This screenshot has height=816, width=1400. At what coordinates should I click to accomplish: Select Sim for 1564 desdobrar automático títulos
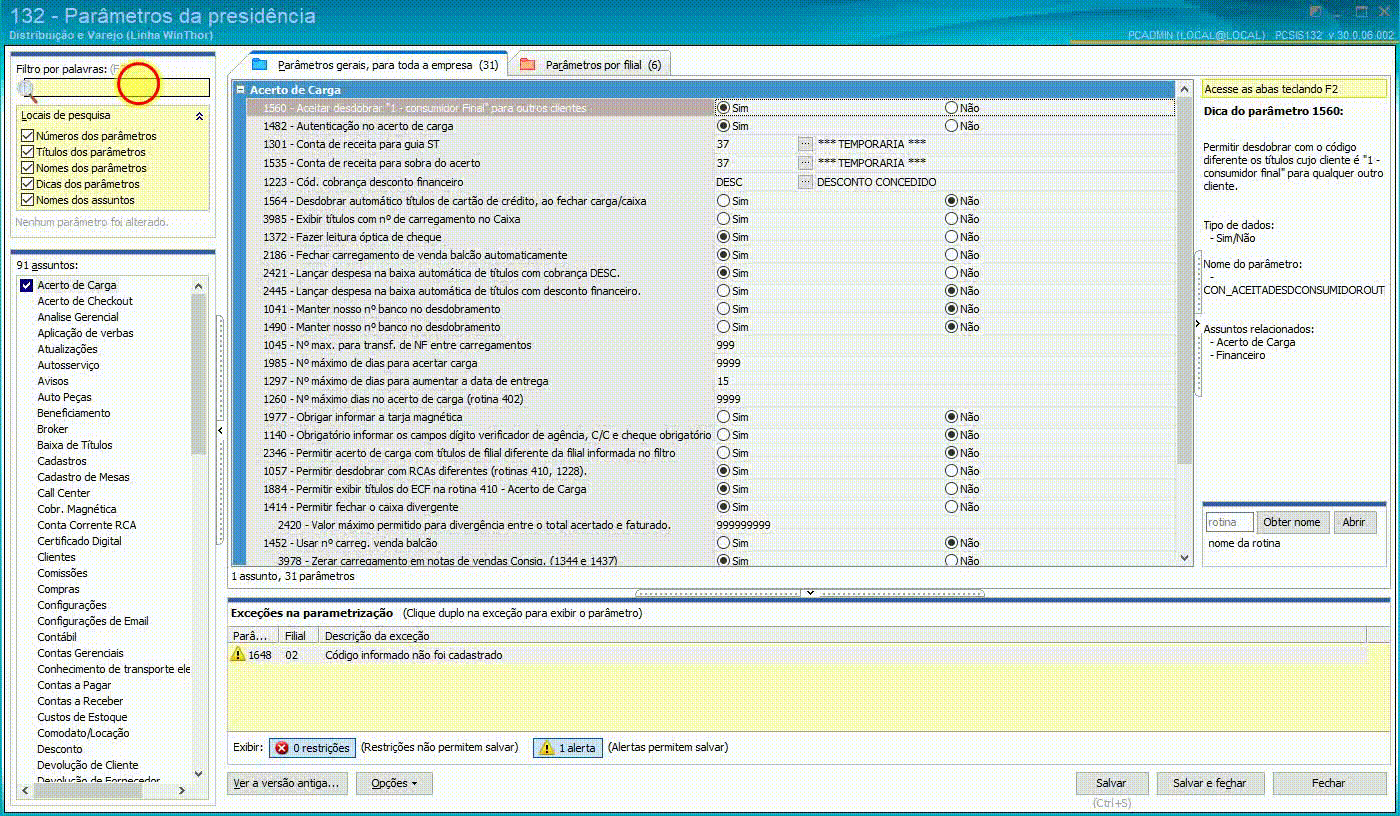click(x=723, y=201)
